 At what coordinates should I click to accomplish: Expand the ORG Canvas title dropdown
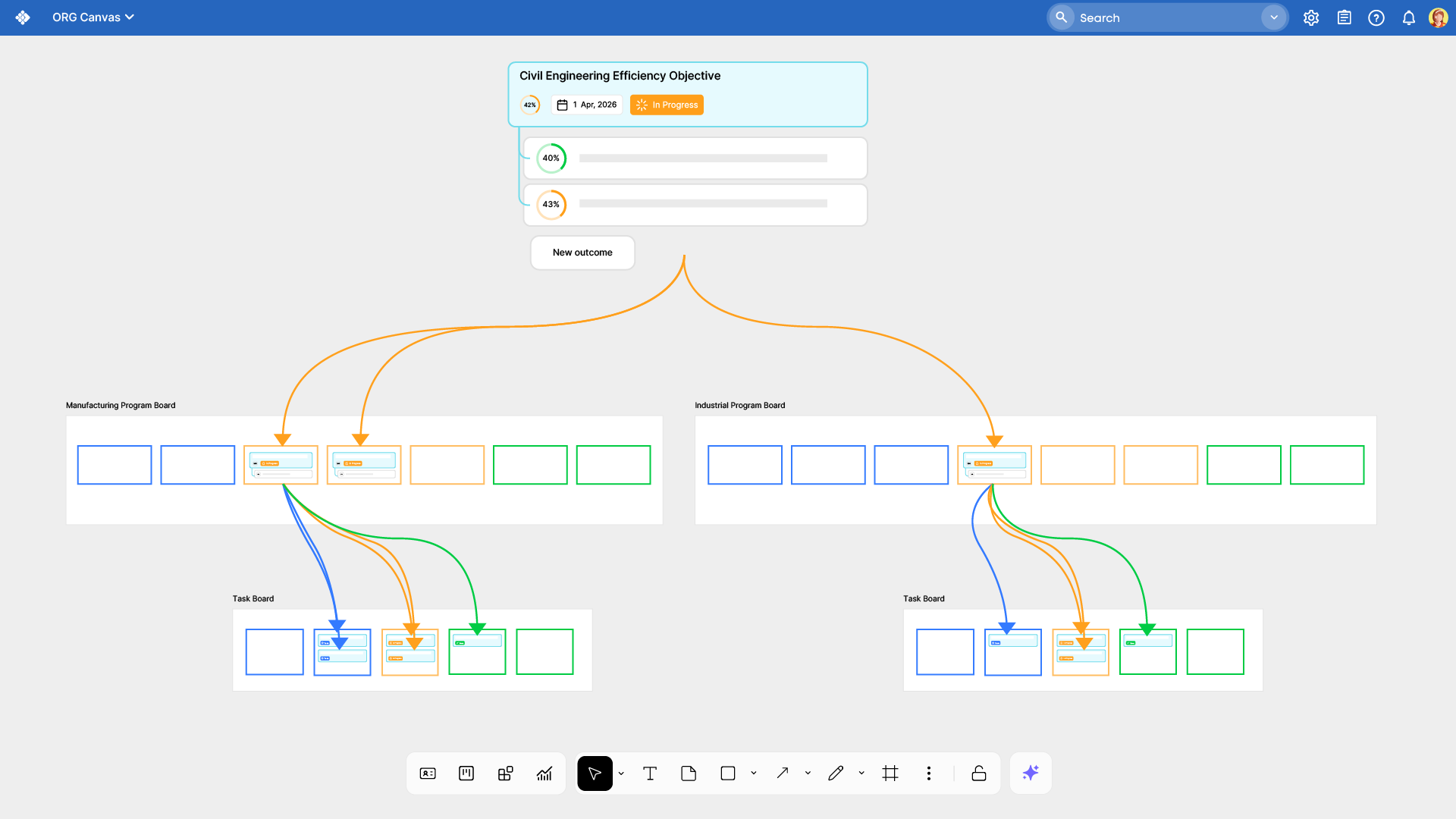click(129, 17)
